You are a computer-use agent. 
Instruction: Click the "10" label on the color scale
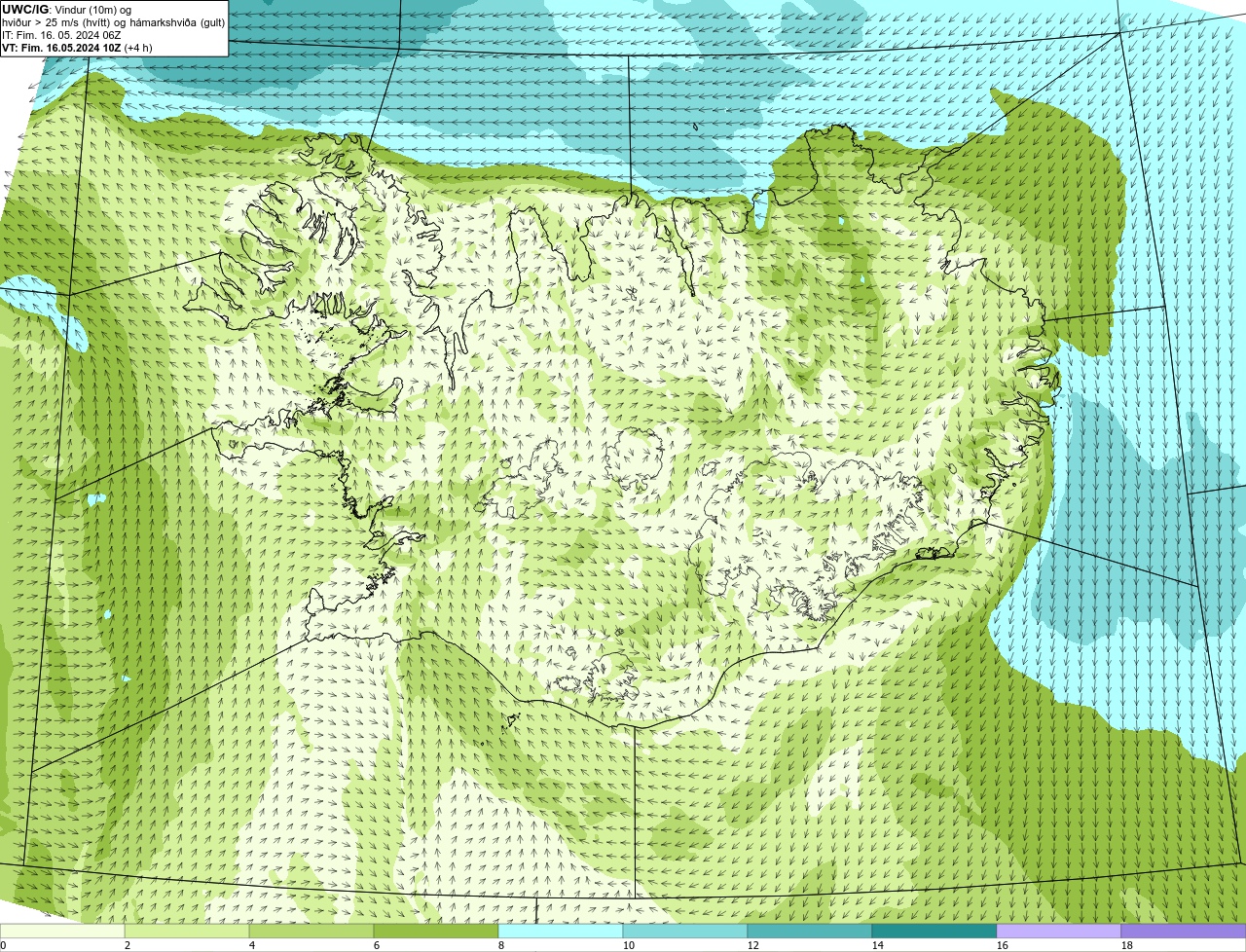[629, 945]
